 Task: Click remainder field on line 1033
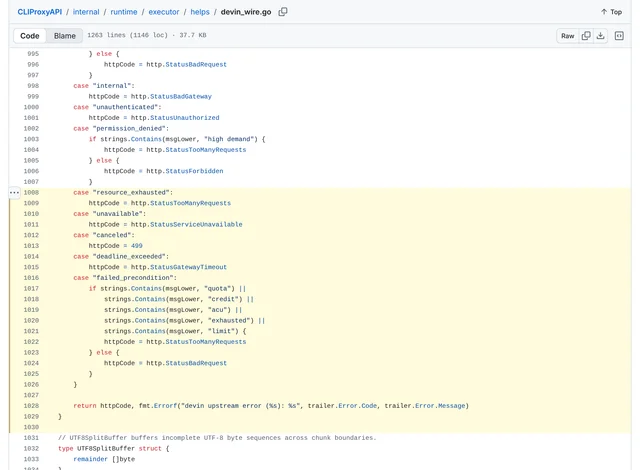pyautogui.click(x=91, y=459)
